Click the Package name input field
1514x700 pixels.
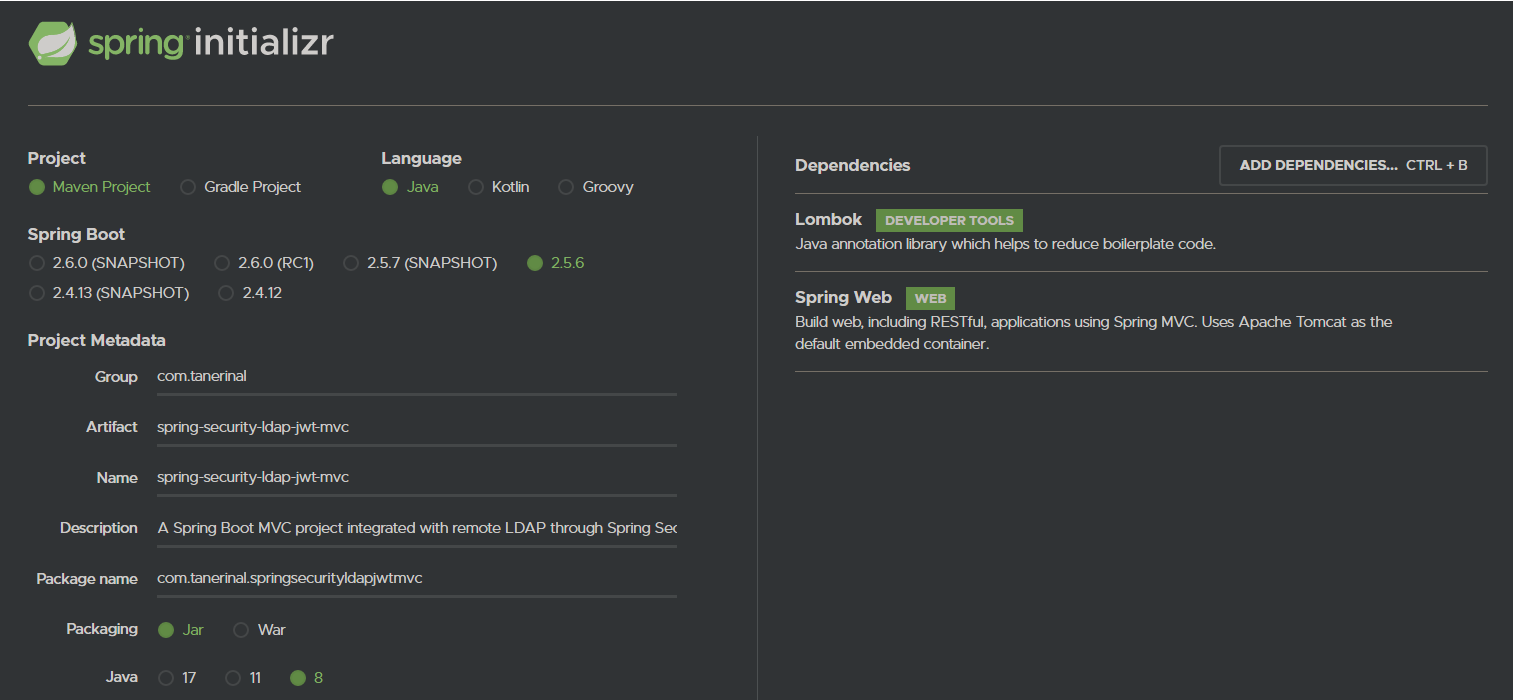click(400, 577)
